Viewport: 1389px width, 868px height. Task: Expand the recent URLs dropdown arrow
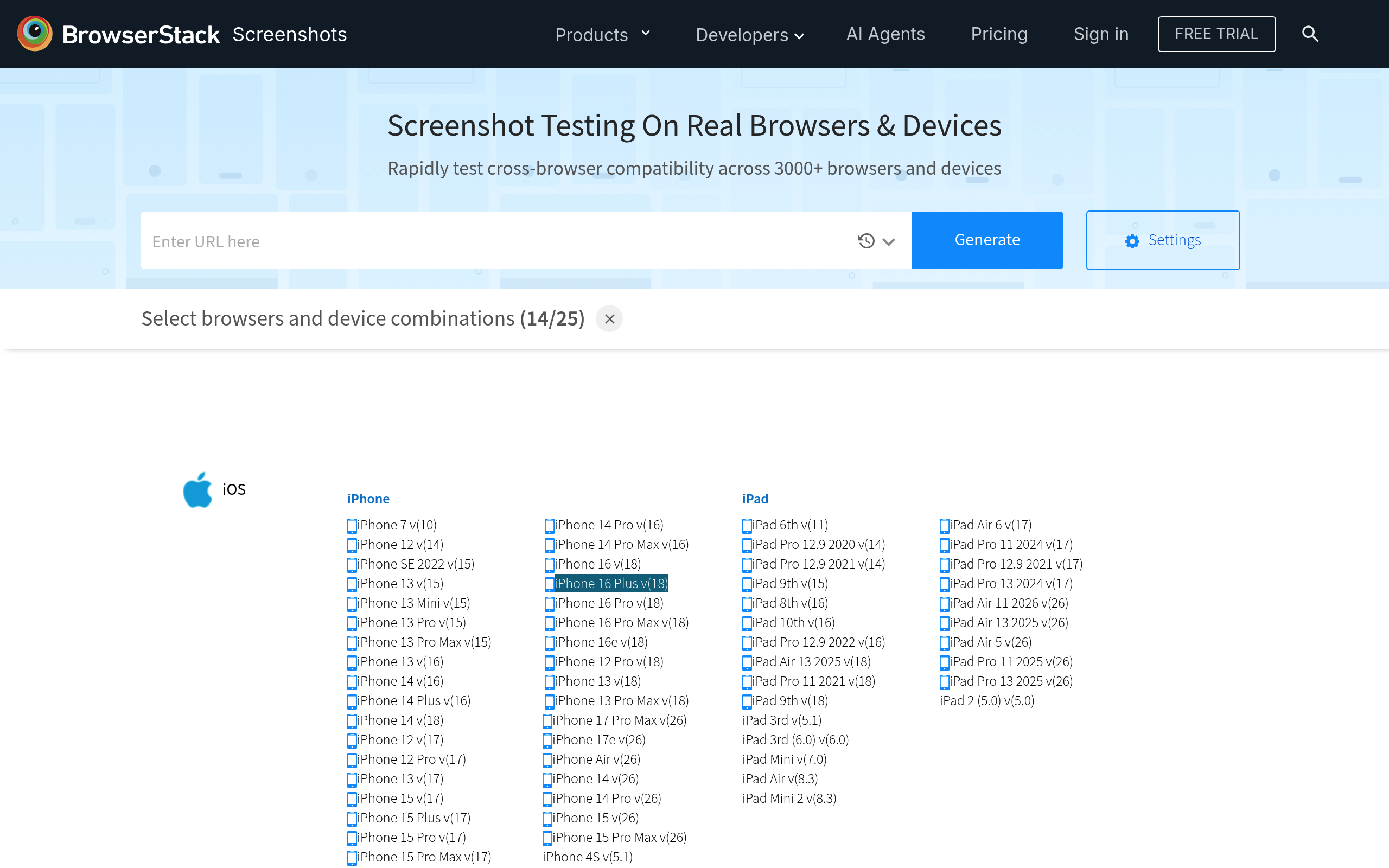click(889, 242)
